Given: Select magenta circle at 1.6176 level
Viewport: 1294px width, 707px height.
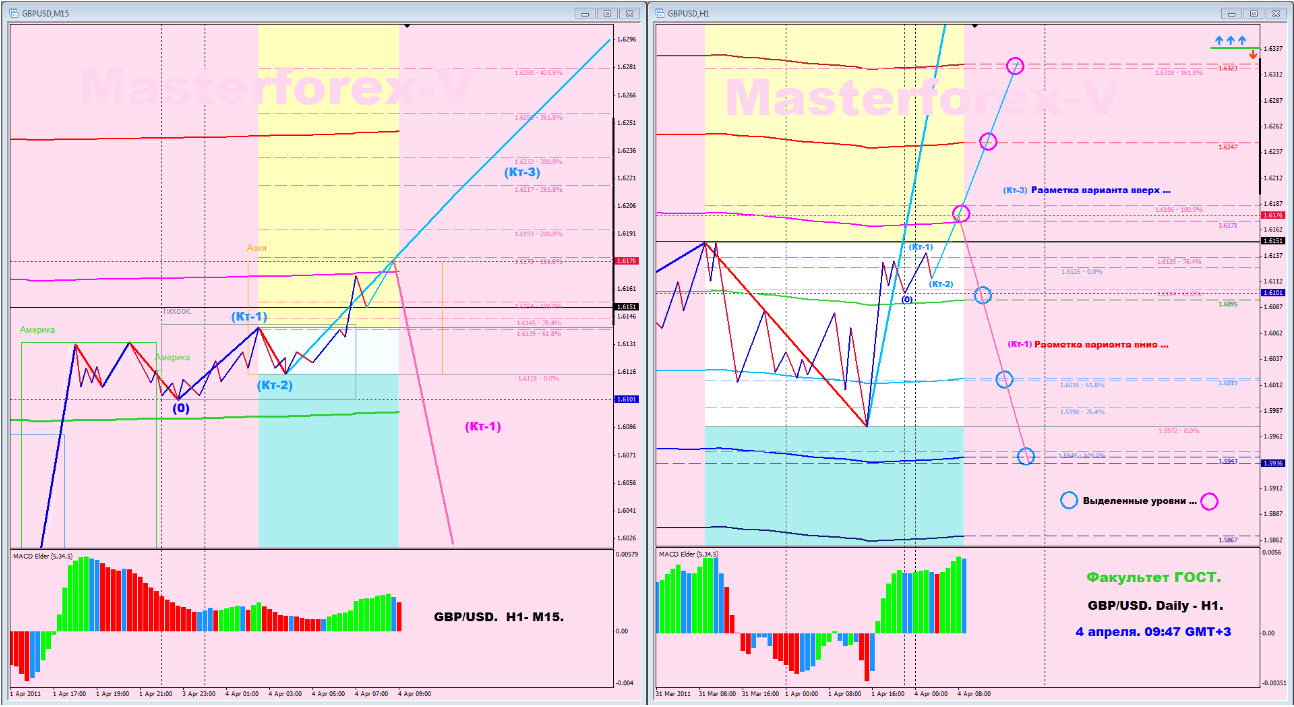Looking at the screenshot, I should click(961, 213).
